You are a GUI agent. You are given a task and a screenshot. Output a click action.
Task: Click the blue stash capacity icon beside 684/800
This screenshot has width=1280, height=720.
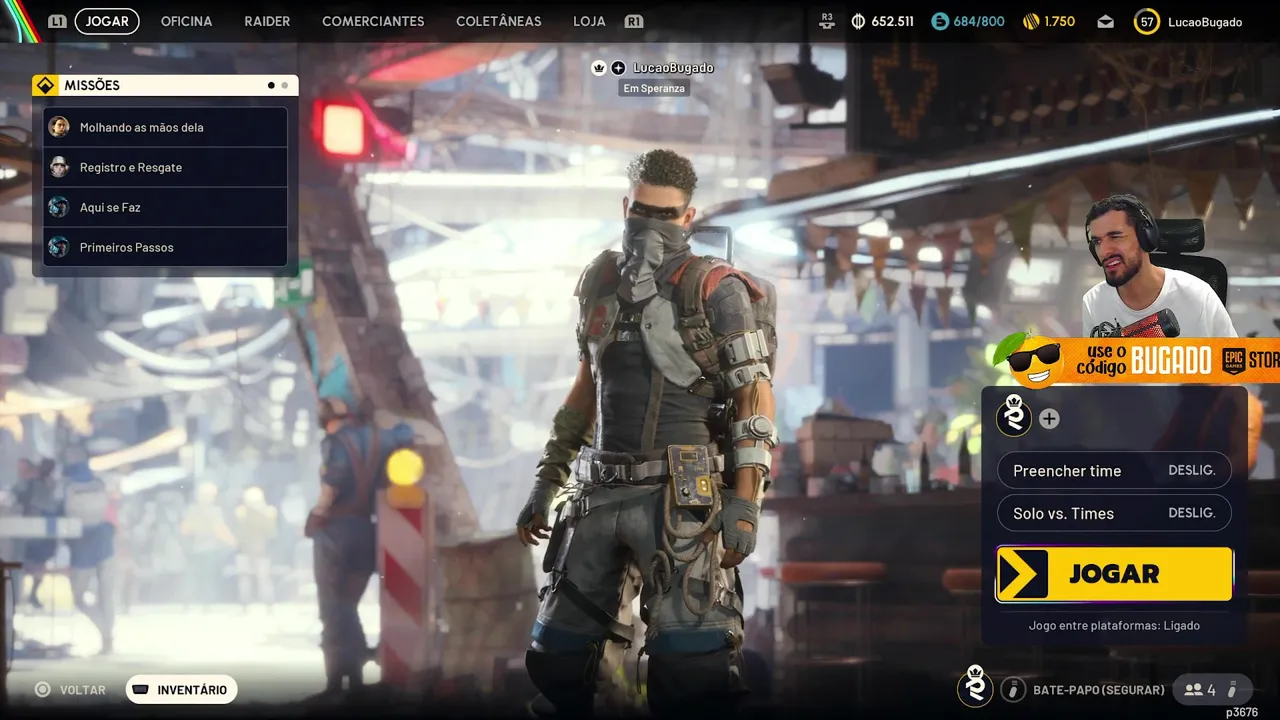point(939,21)
